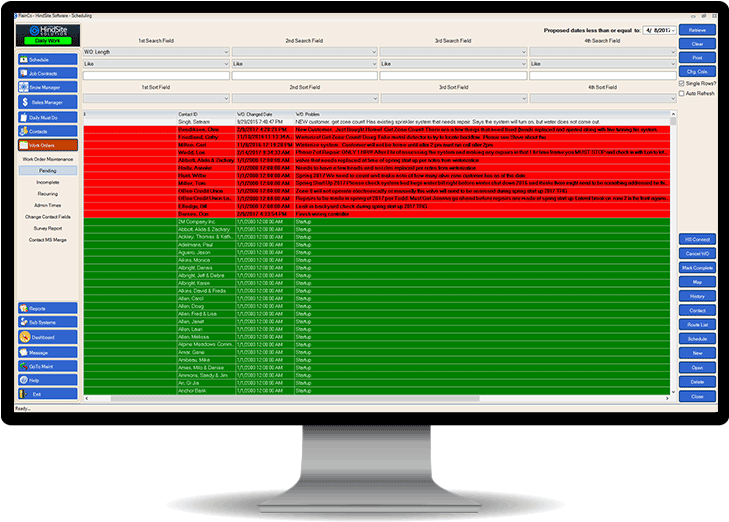729x522 pixels.
Task: Open the Schedule section in the sidebar
Action: coord(46,60)
